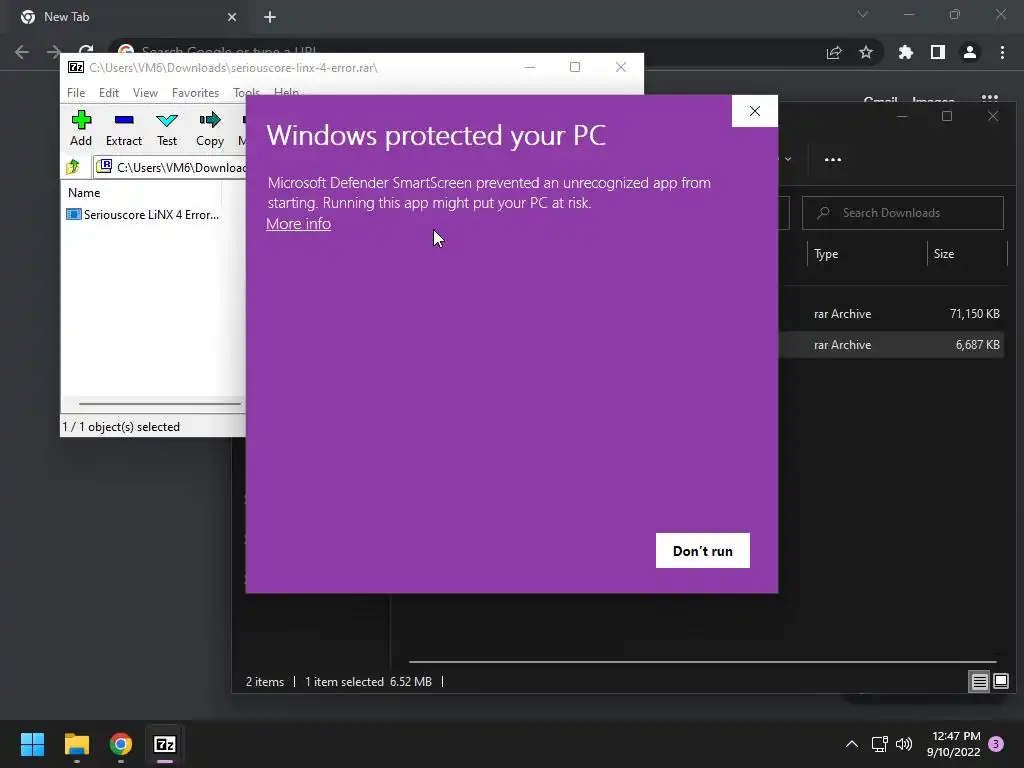Open the Windows Start menu
The width and height of the screenshot is (1024, 768).
pos(32,744)
